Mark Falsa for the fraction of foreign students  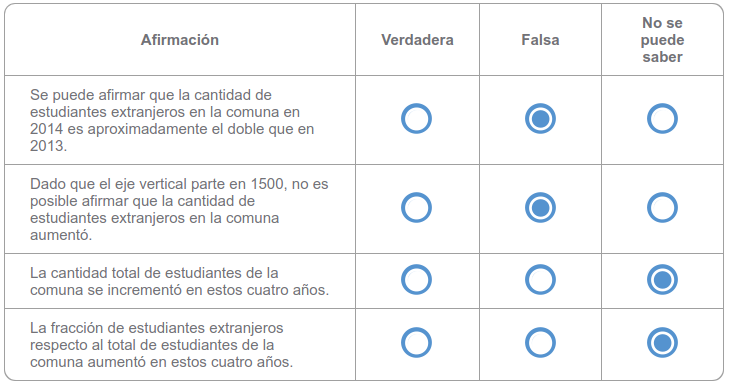pyautogui.click(x=540, y=343)
